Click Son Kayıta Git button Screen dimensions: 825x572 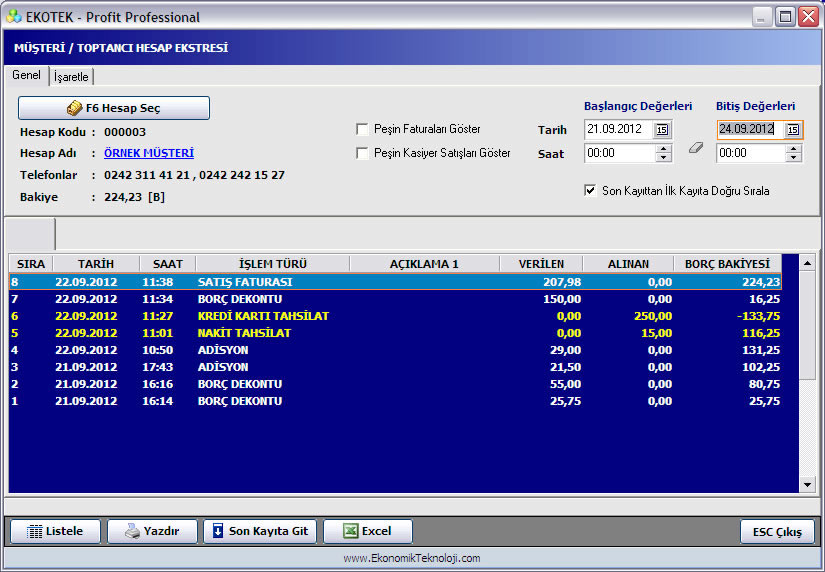(x=260, y=531)
